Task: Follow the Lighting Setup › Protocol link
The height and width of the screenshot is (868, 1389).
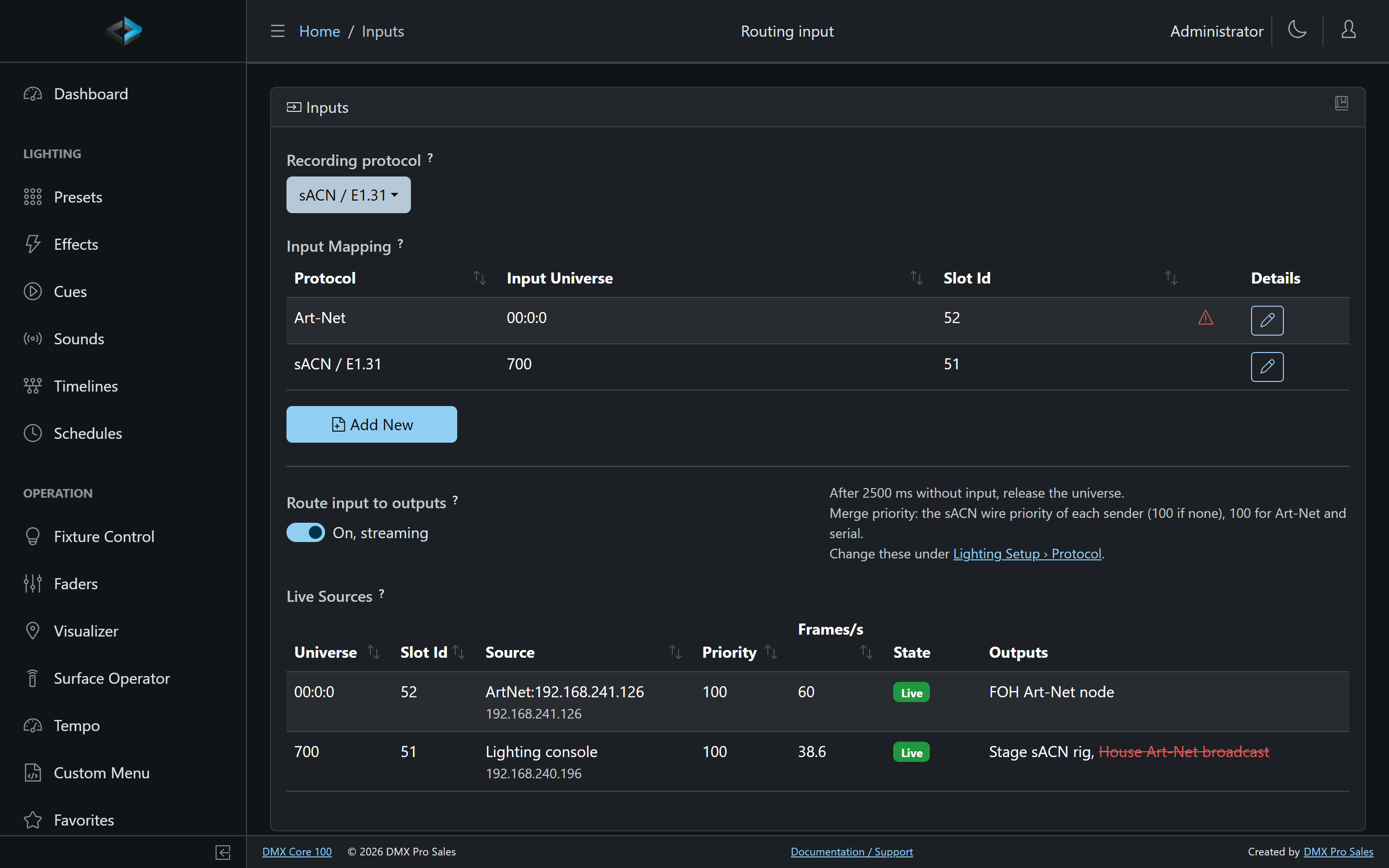Action: click(x=1027, y=554)
